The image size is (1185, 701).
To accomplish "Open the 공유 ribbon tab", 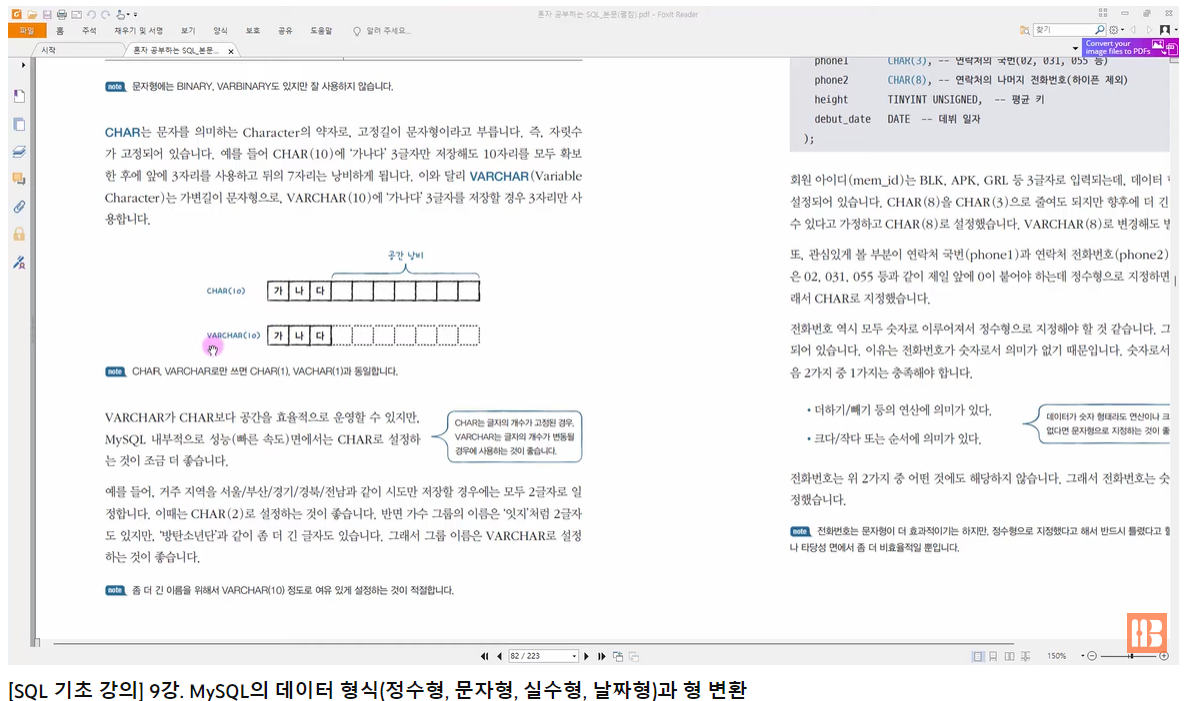I will tap(285, 31).
